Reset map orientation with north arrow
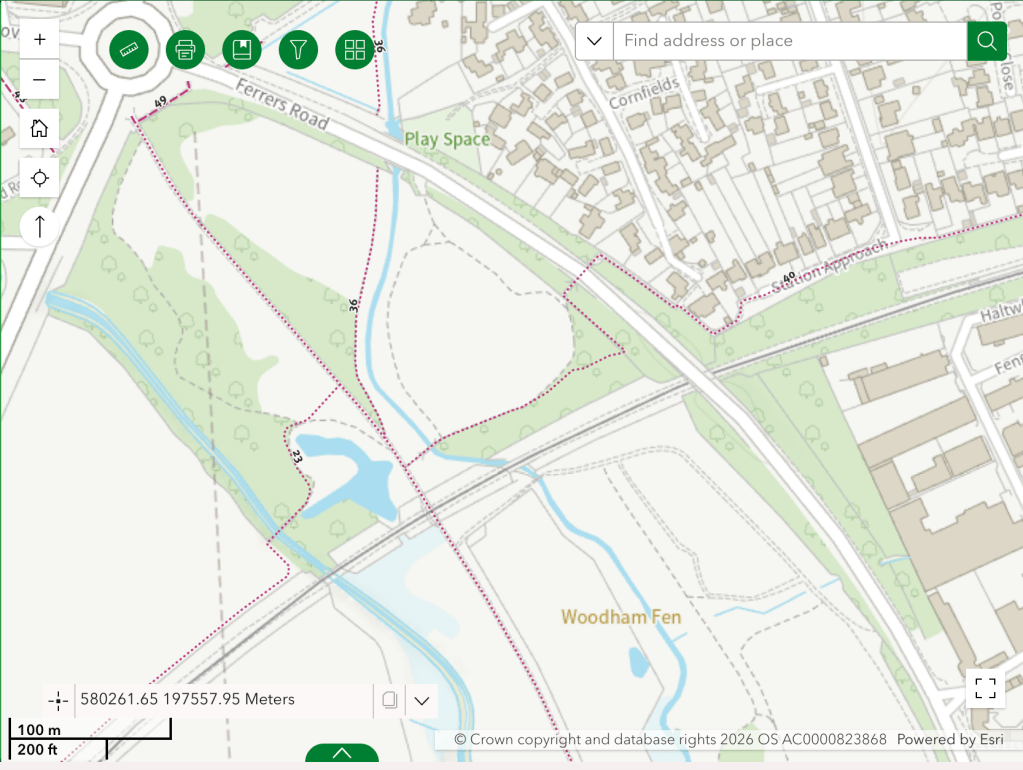Viewport: 1023px width, 770px height. (40, 226)
